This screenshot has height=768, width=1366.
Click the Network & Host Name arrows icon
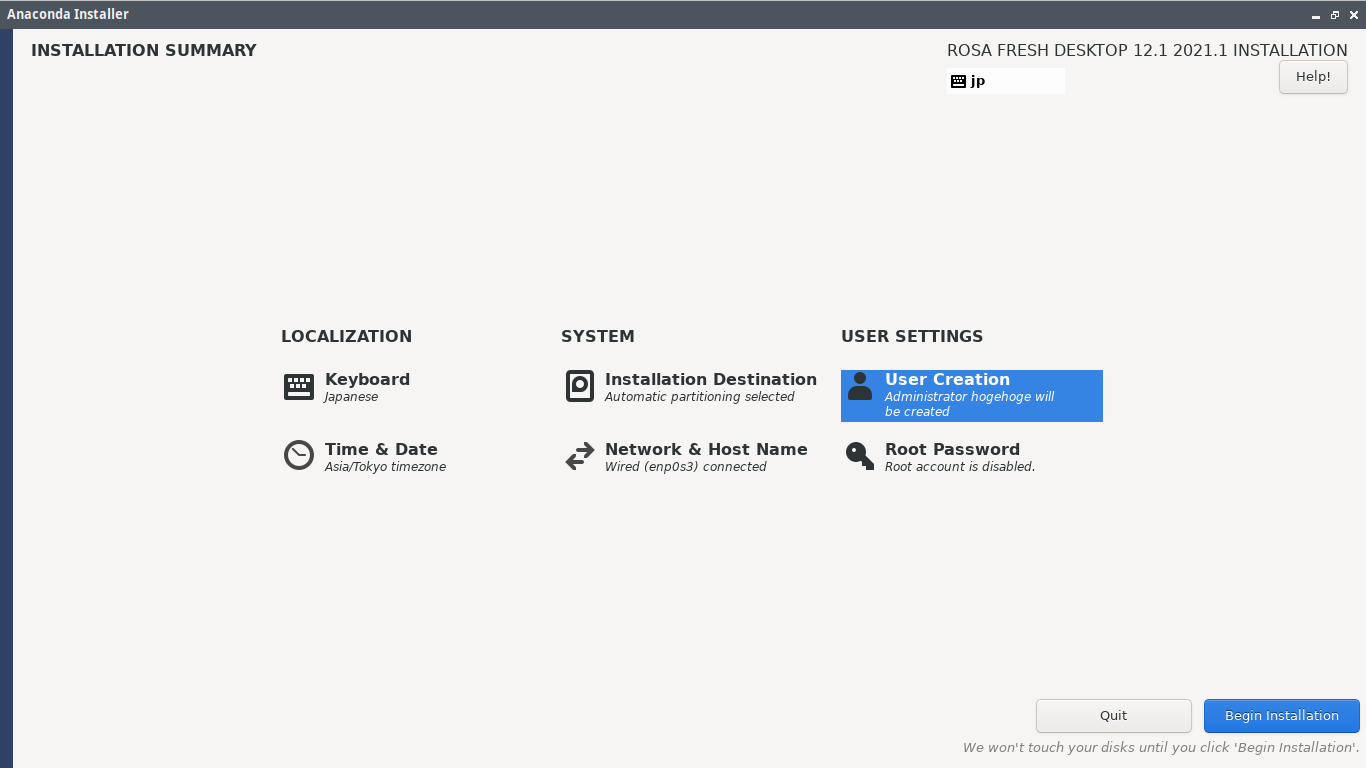(x=579, y=457)
